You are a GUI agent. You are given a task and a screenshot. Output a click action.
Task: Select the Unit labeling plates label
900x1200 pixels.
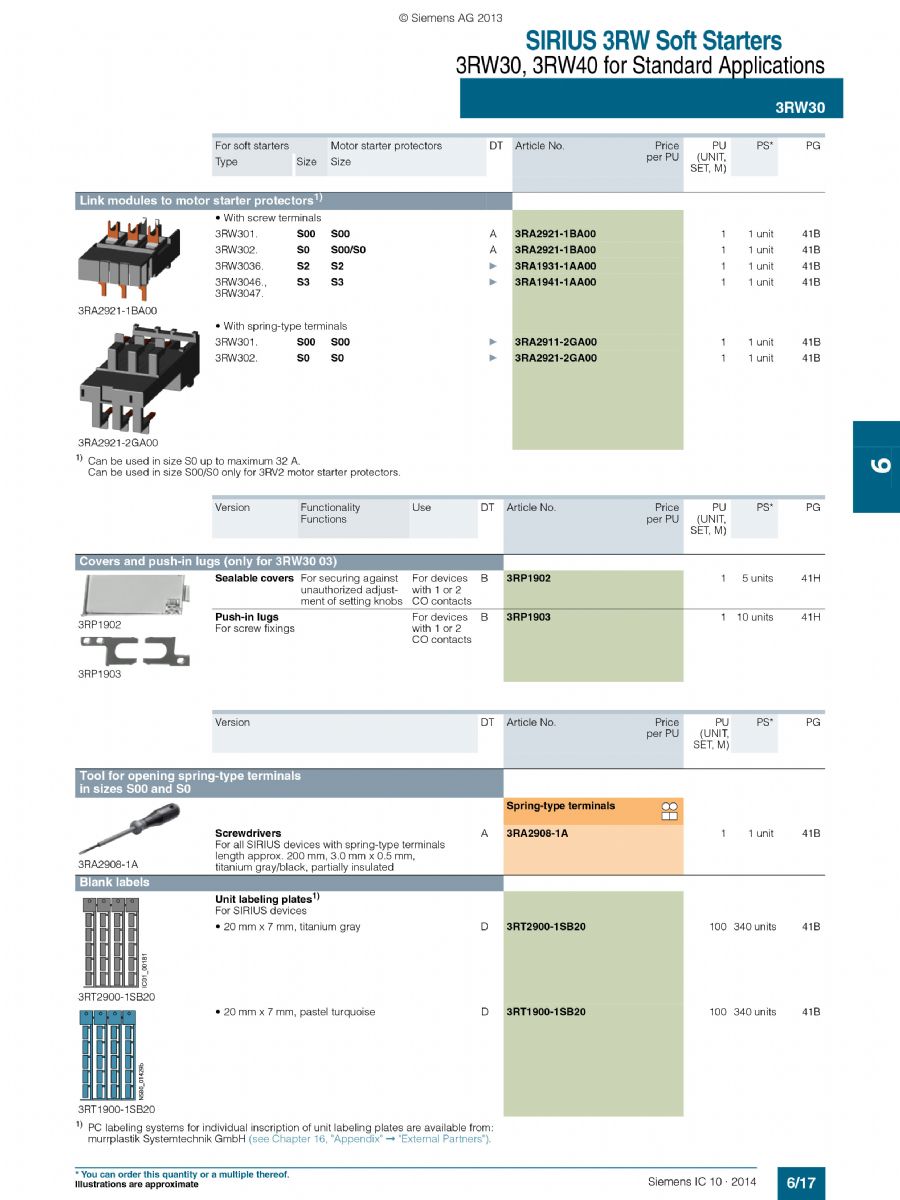point(266,899)
